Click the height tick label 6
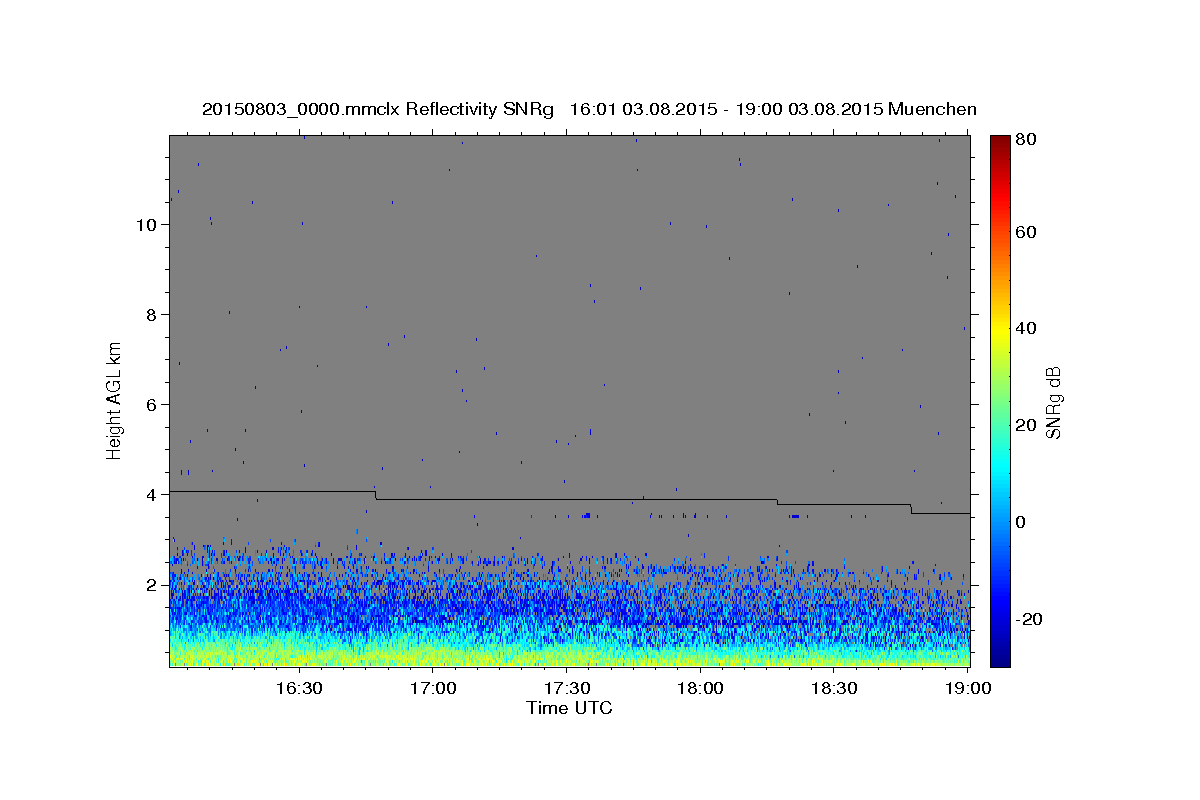 click(152, 405)
